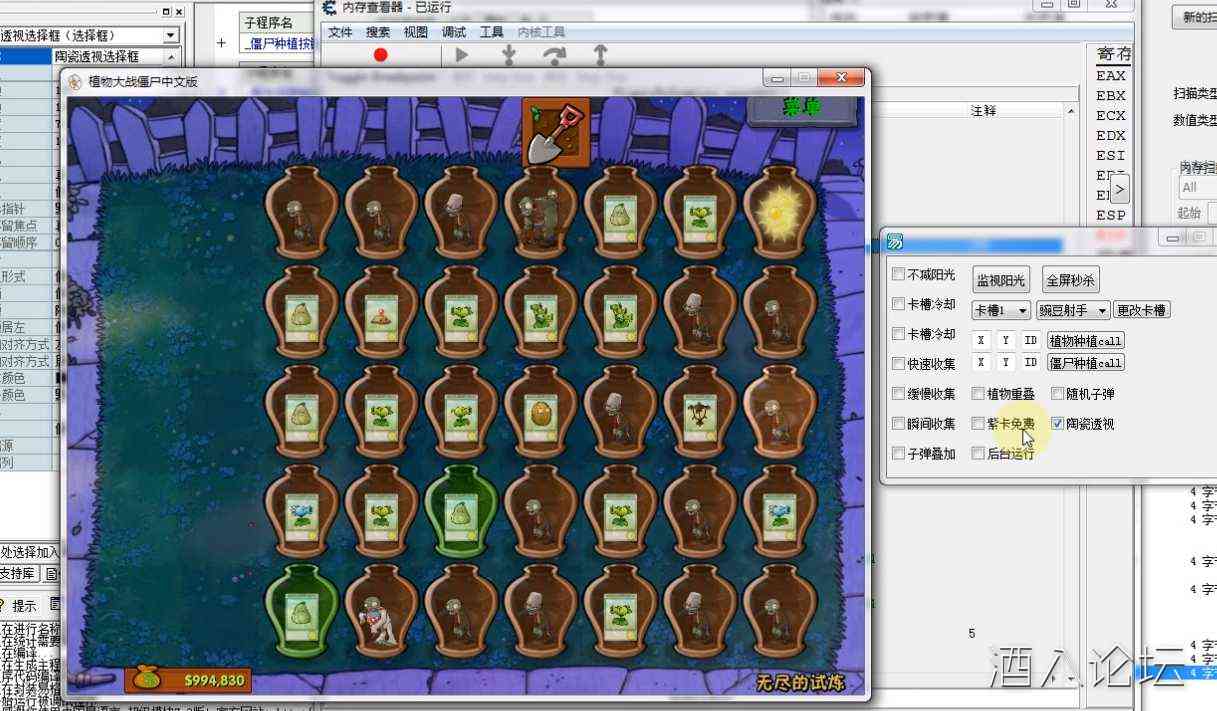The image size is (1217, 711).
Task: Tick the 随机子弹 checkbox
Action: coord(1058,394)
